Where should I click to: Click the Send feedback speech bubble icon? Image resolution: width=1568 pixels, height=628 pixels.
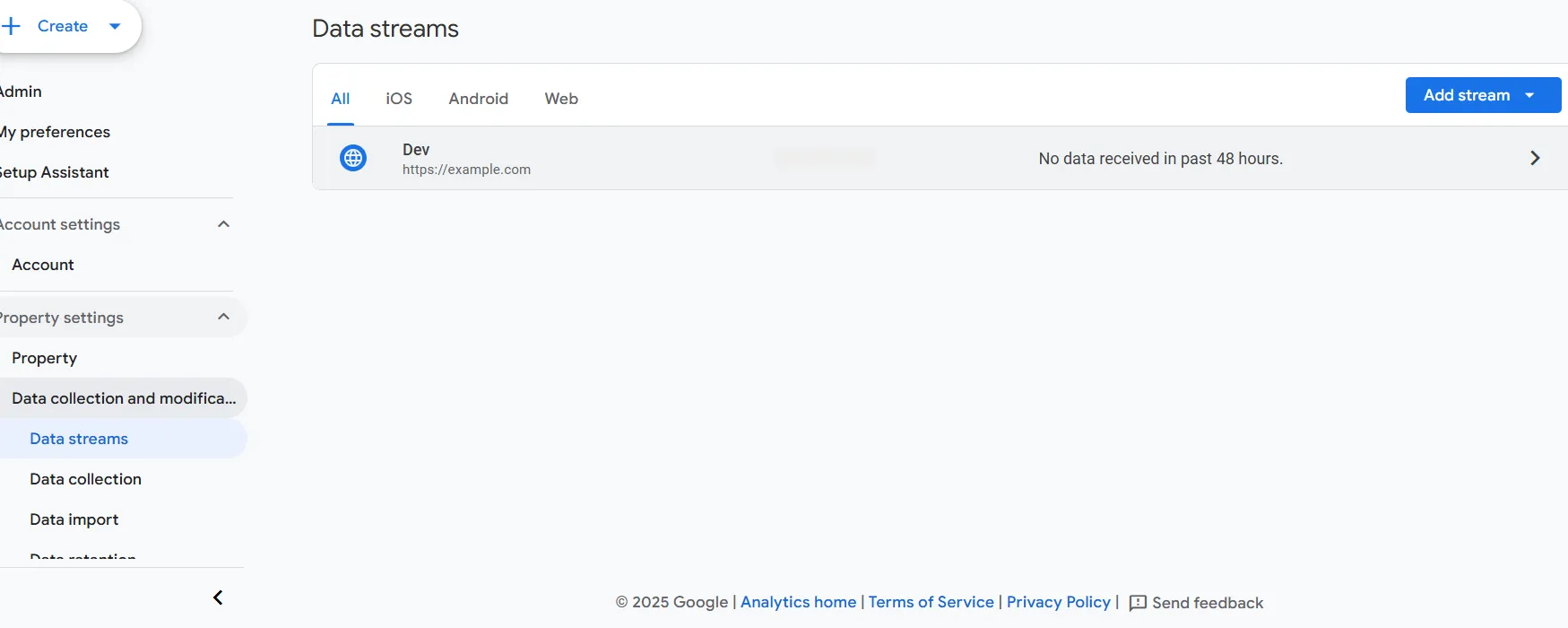(x=1138, y=603)
